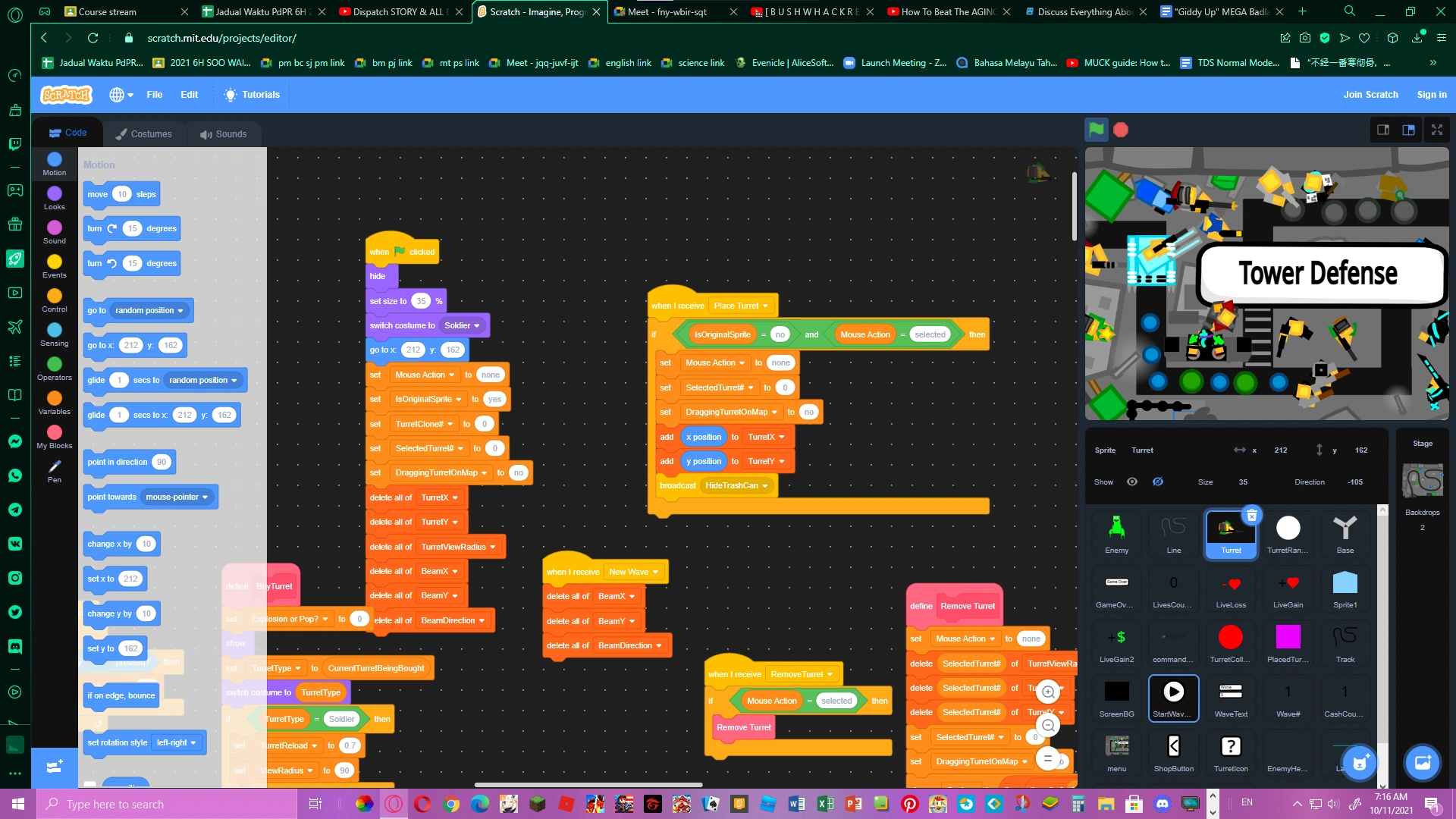Open the random position dropdown in go to block

148,310
